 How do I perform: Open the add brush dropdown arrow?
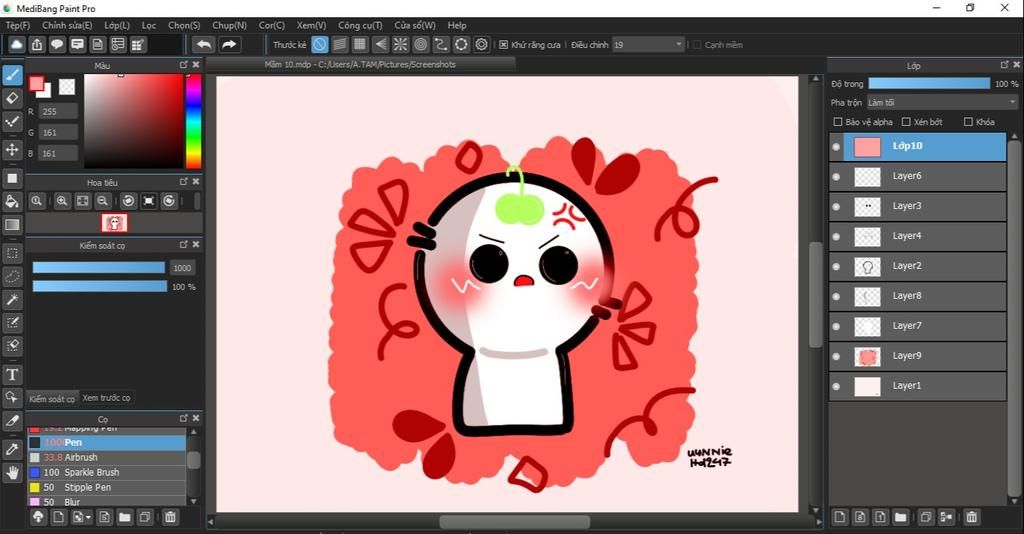[x=88, y=518]
